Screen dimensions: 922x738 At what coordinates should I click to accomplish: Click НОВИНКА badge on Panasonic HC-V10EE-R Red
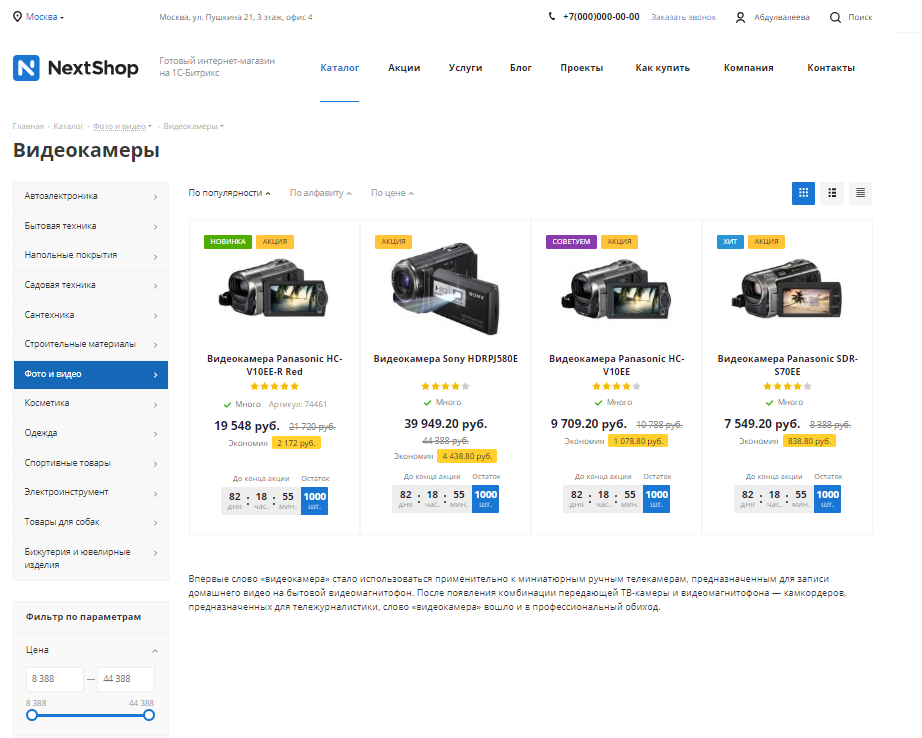pyautogui.click(x=228, y=242)
